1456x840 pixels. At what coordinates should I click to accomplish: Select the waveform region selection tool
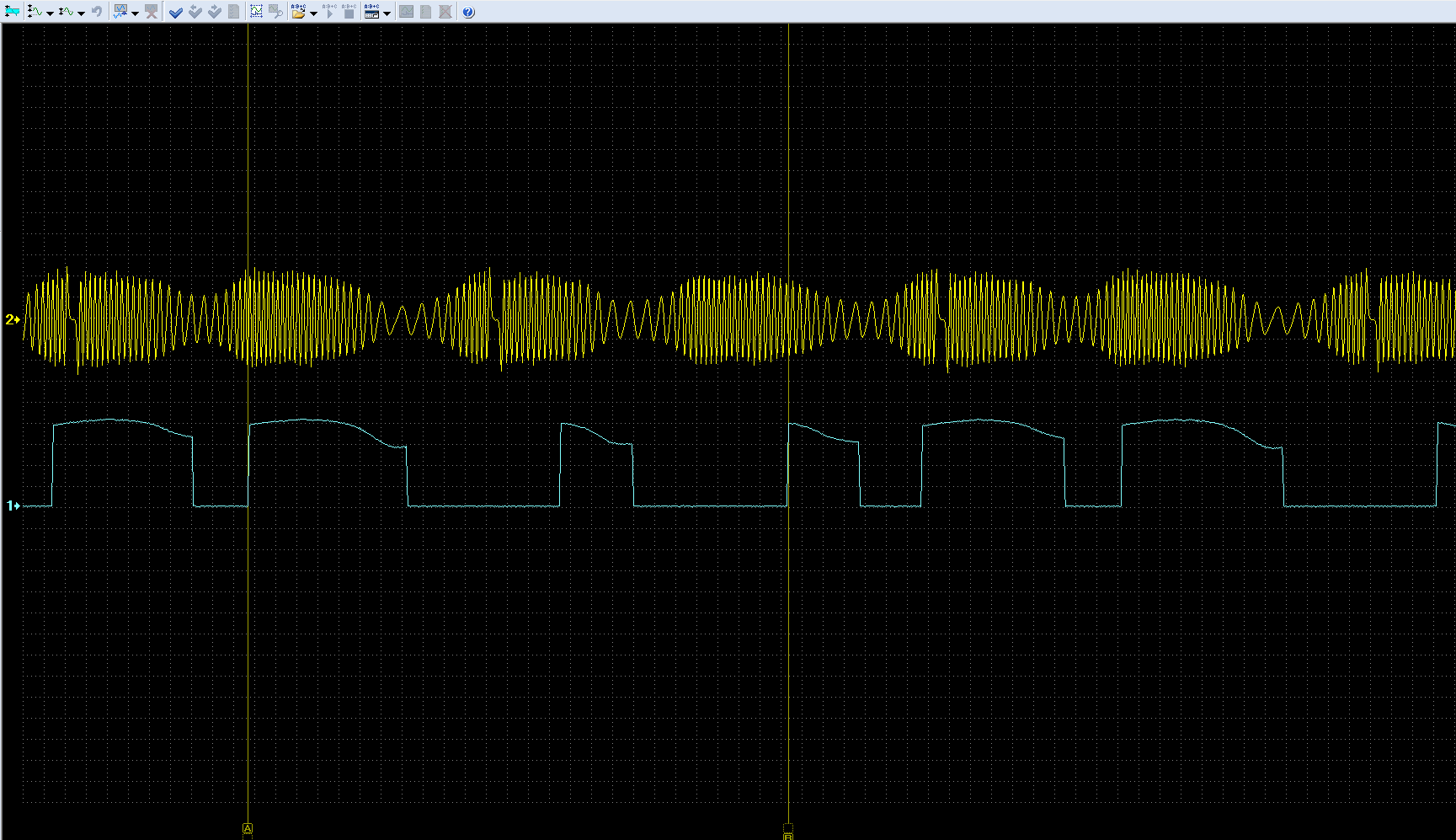(256, 12)
